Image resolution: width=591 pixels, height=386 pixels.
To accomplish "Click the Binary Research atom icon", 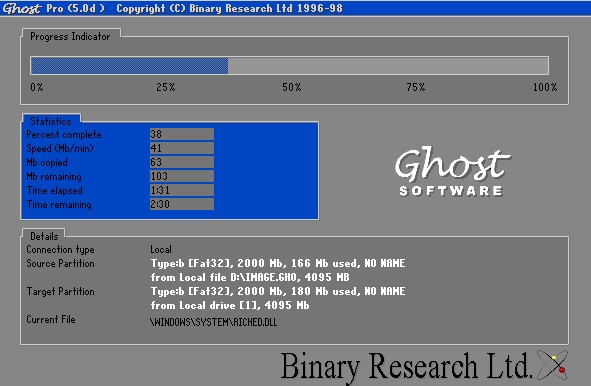I will [x=552, y=365].
